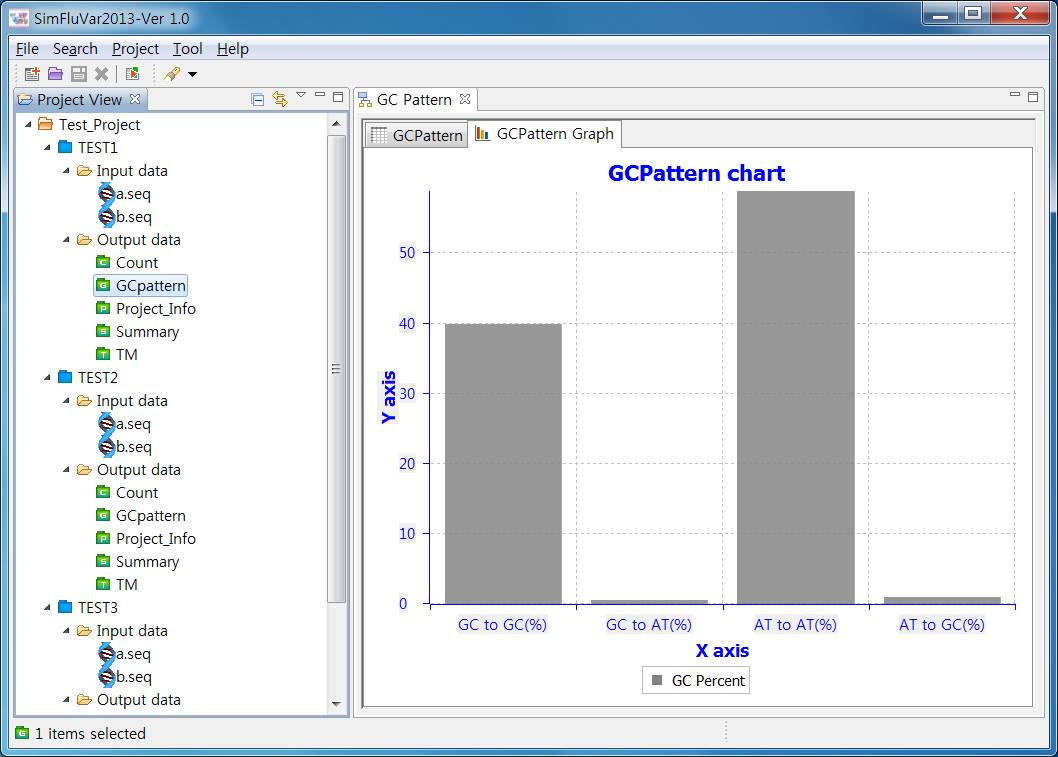Viewport: 1058px width, 757px height.
Task: Select a.seq under TEST1 Input data
Action: point(133,194)
